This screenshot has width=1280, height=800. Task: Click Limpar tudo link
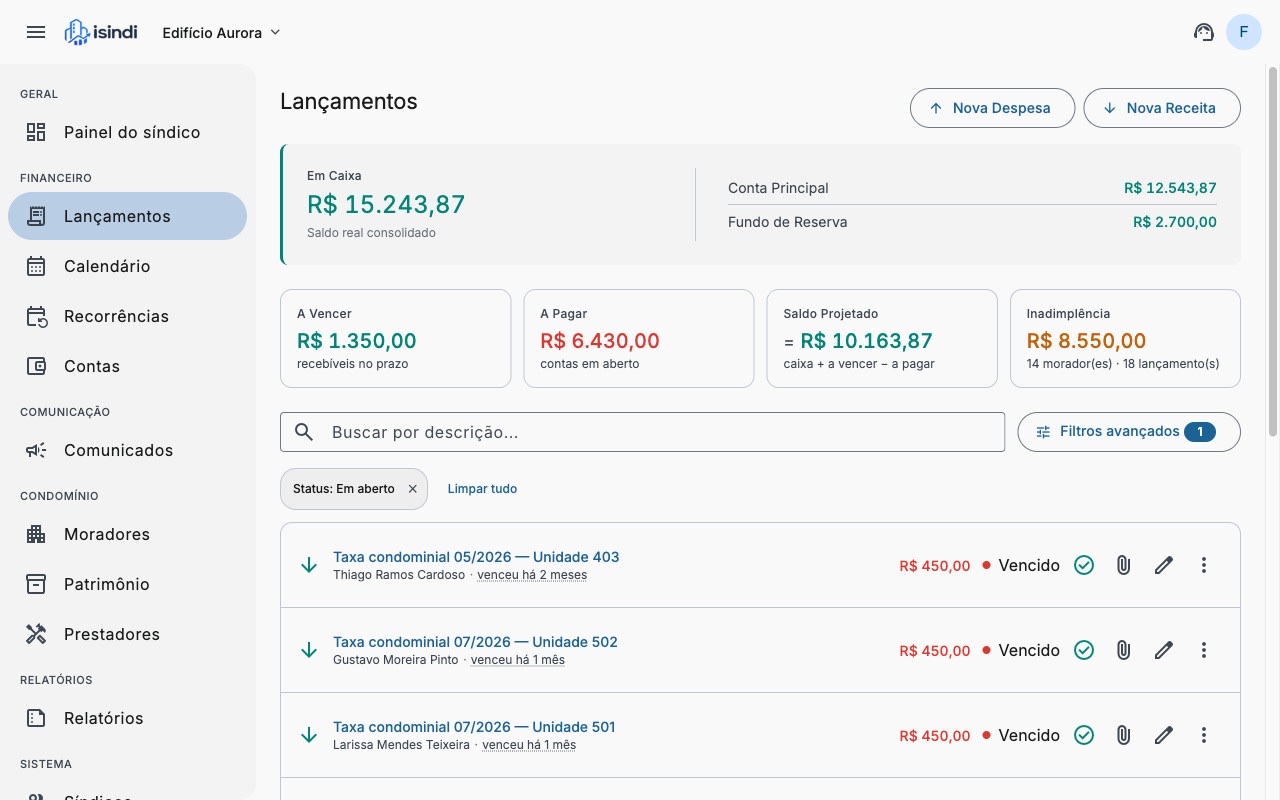click(482, 489)
